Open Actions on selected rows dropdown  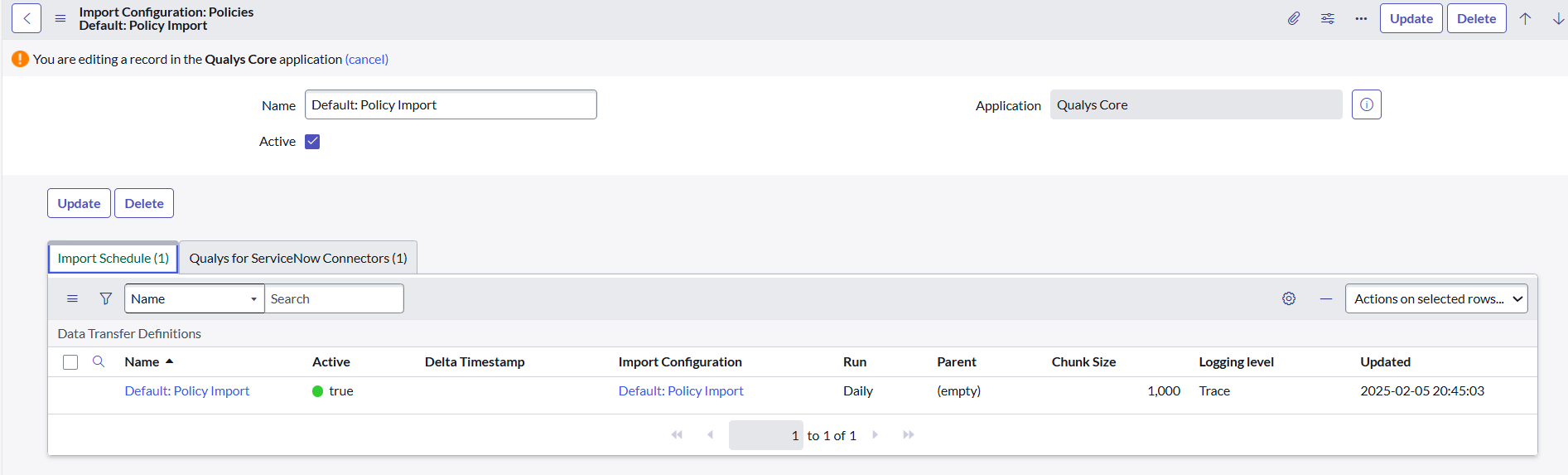coord(1436,298)
